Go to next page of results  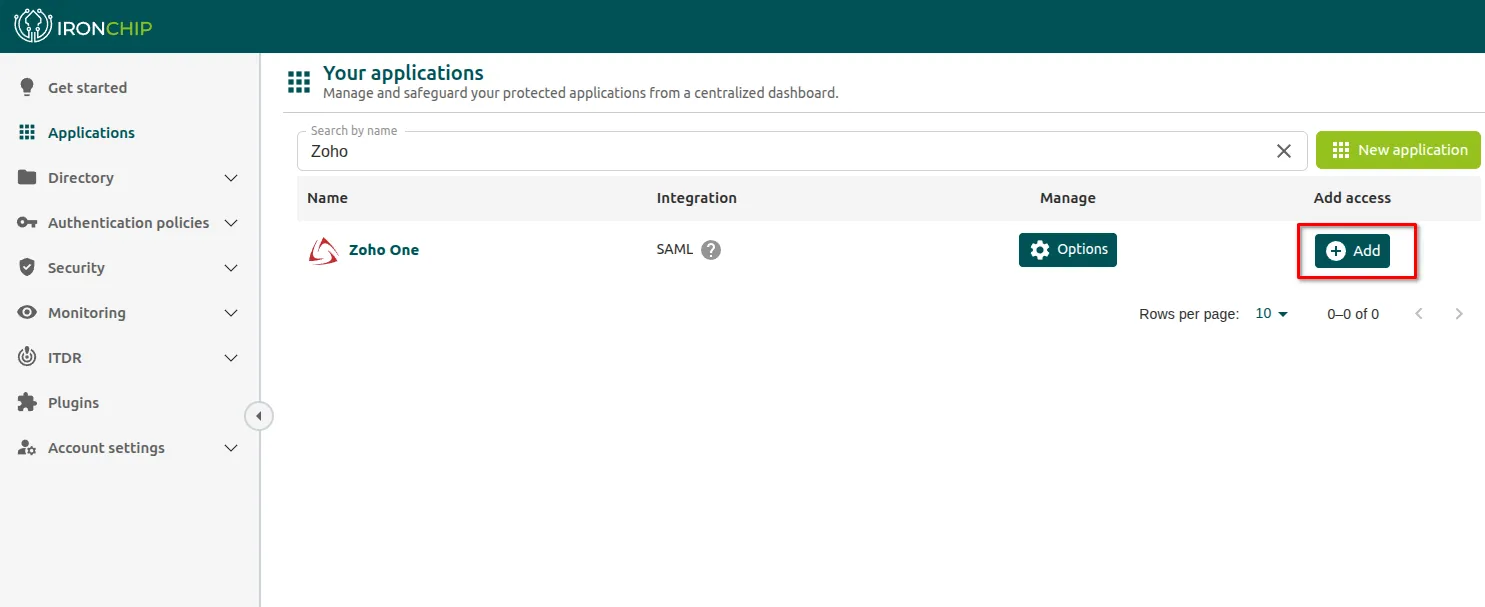point(1459,313)
